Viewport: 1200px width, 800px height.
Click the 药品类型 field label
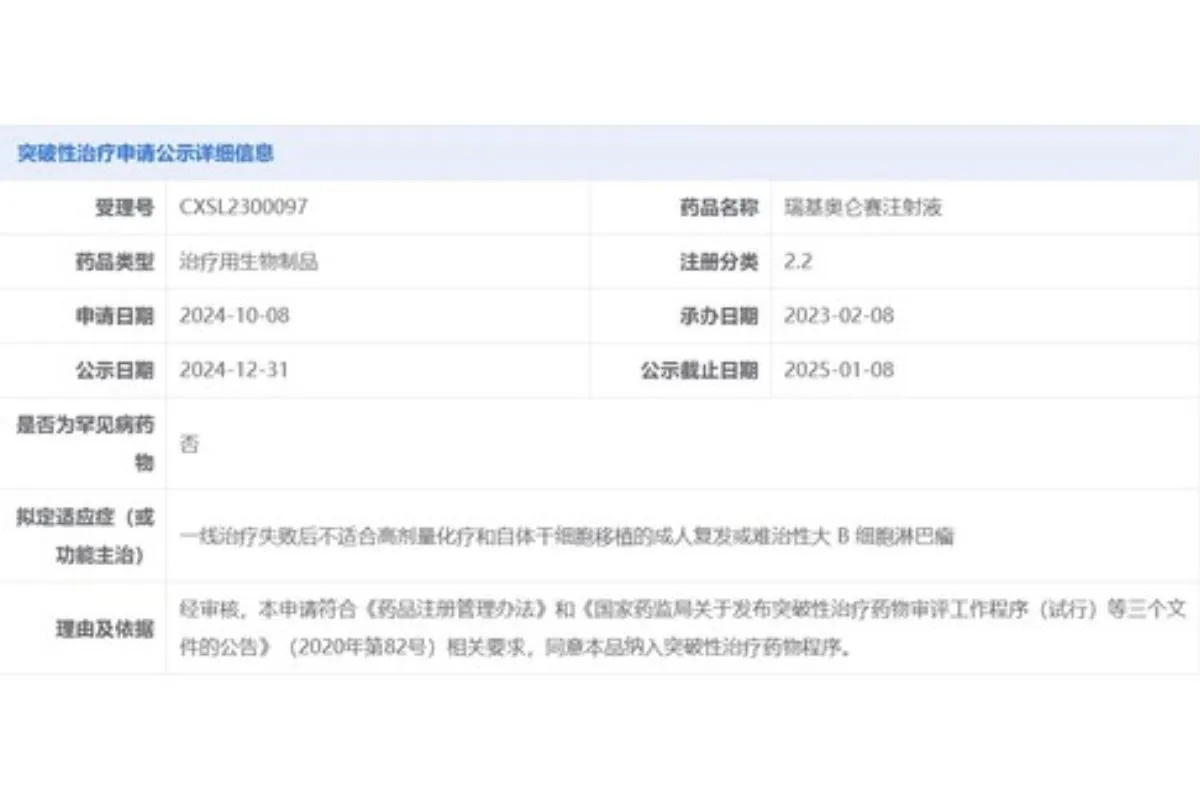tap(115, 262)
